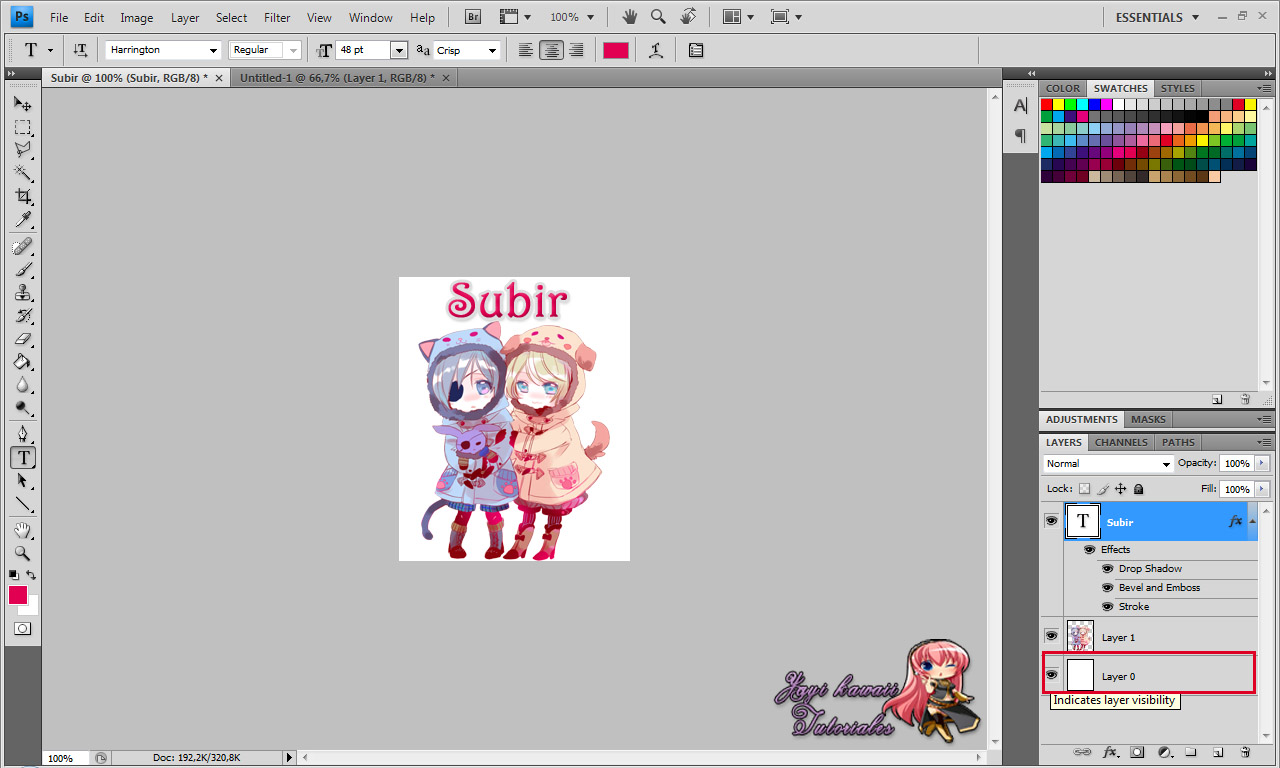Open the font size dropdown
Image resolution: width=1280 pixels, height=768 pixels.
(399, 50)
